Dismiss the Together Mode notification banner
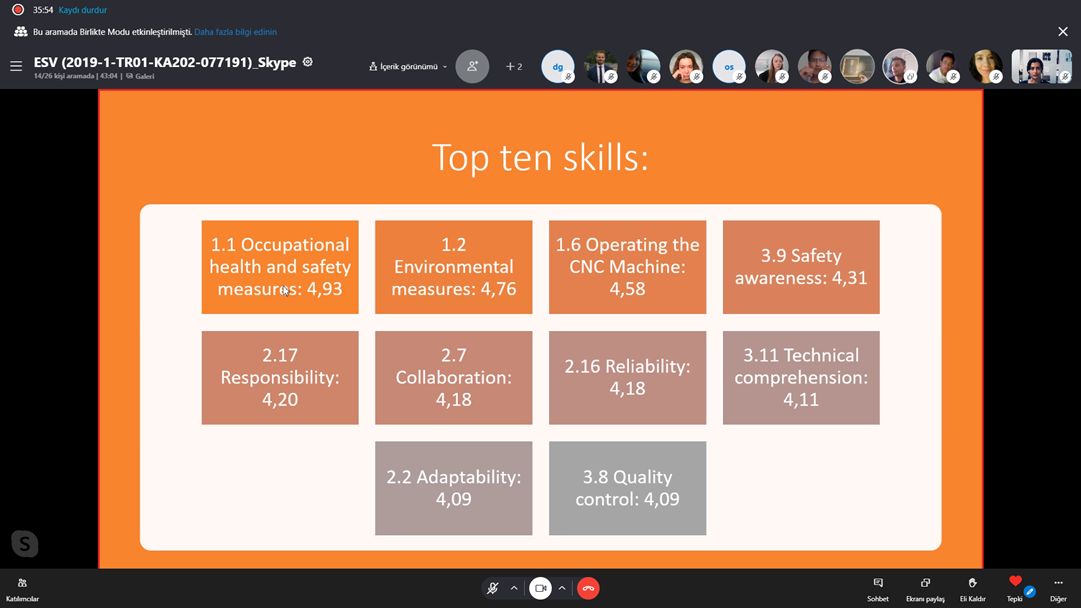The width and height of the screenshot is (1081, 608). pos(1062,32)
